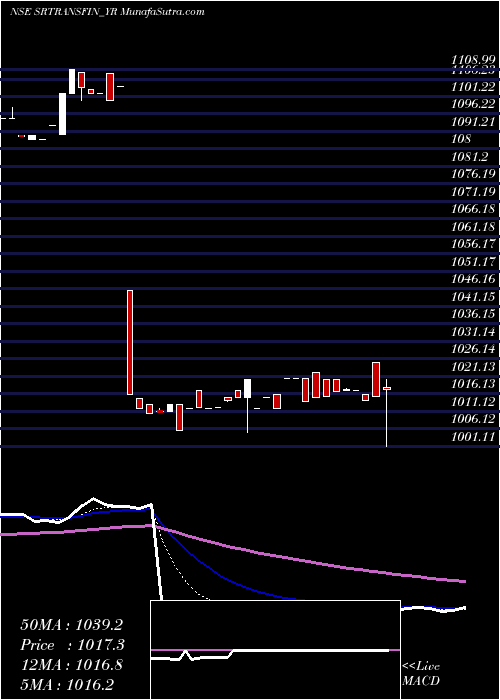Image resolution: width=500 pixels, height=700 pixels.
Task: Click the 1041.15 price axis label
Action: click(472, 296)
